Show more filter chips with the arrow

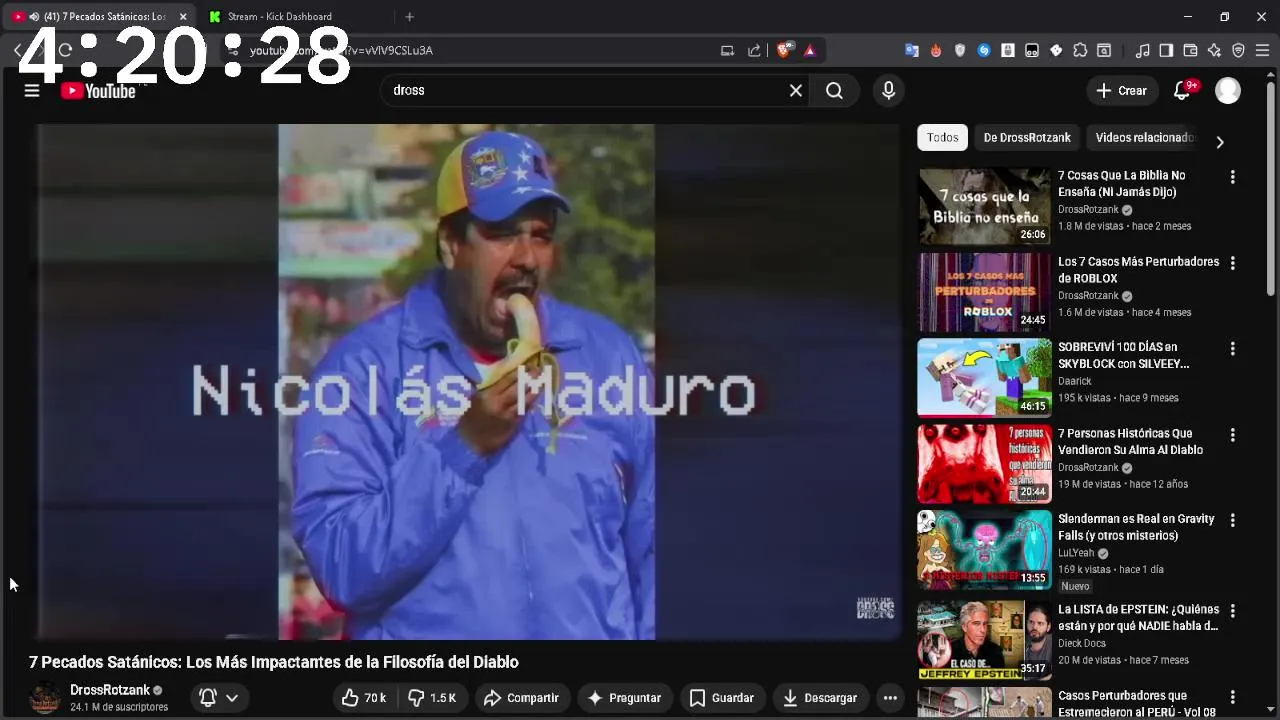[1220, 142]
